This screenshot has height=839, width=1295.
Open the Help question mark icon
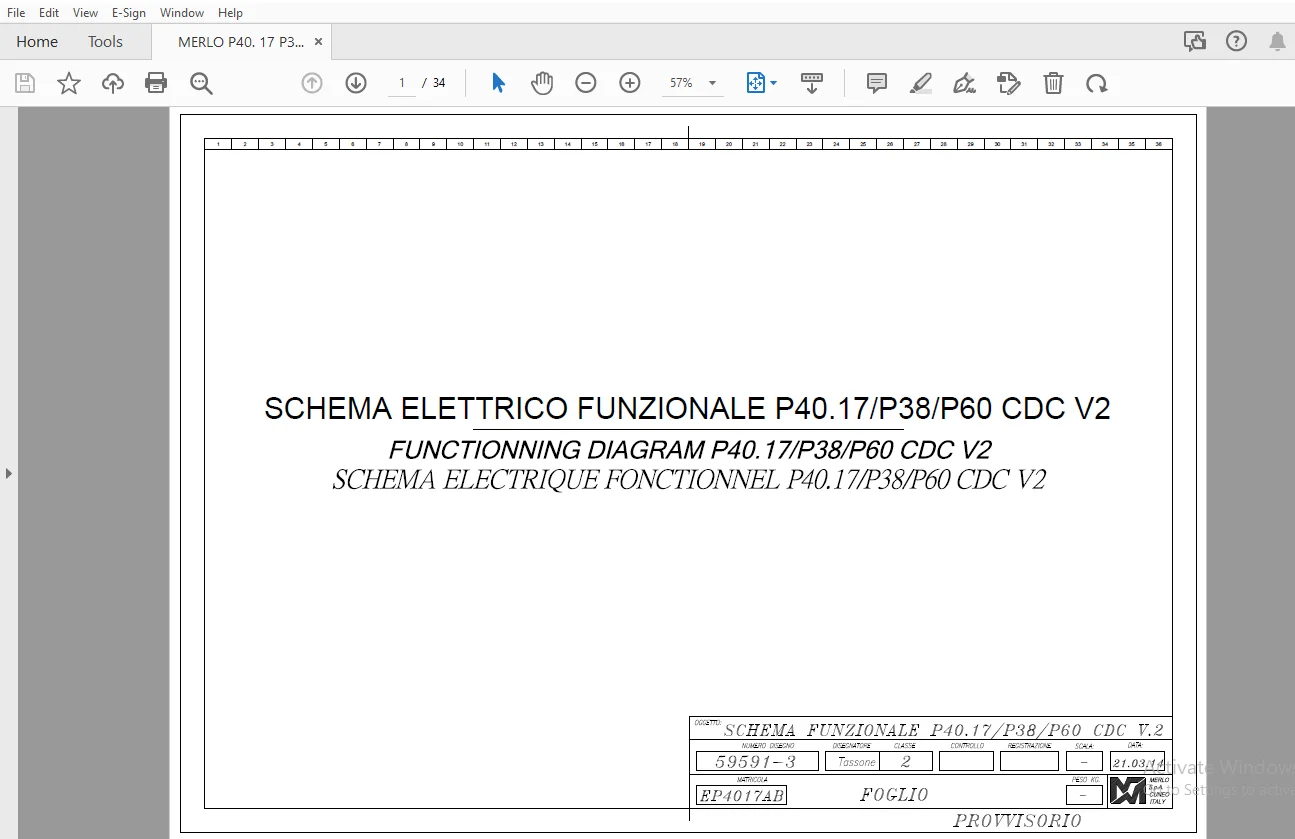coord(1237,41)
